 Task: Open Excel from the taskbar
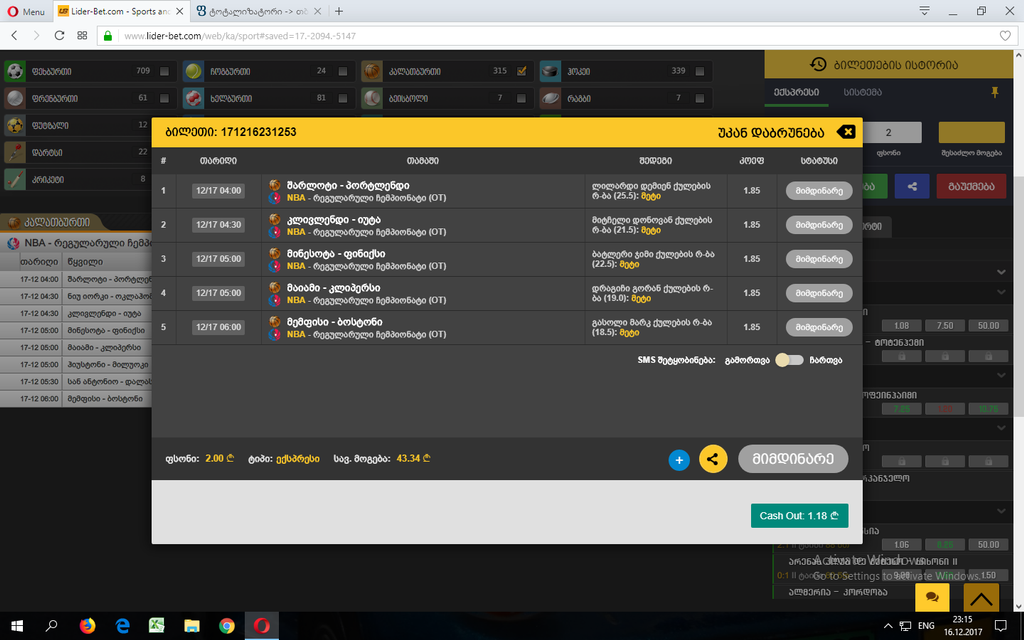click(x=156, y=626)
